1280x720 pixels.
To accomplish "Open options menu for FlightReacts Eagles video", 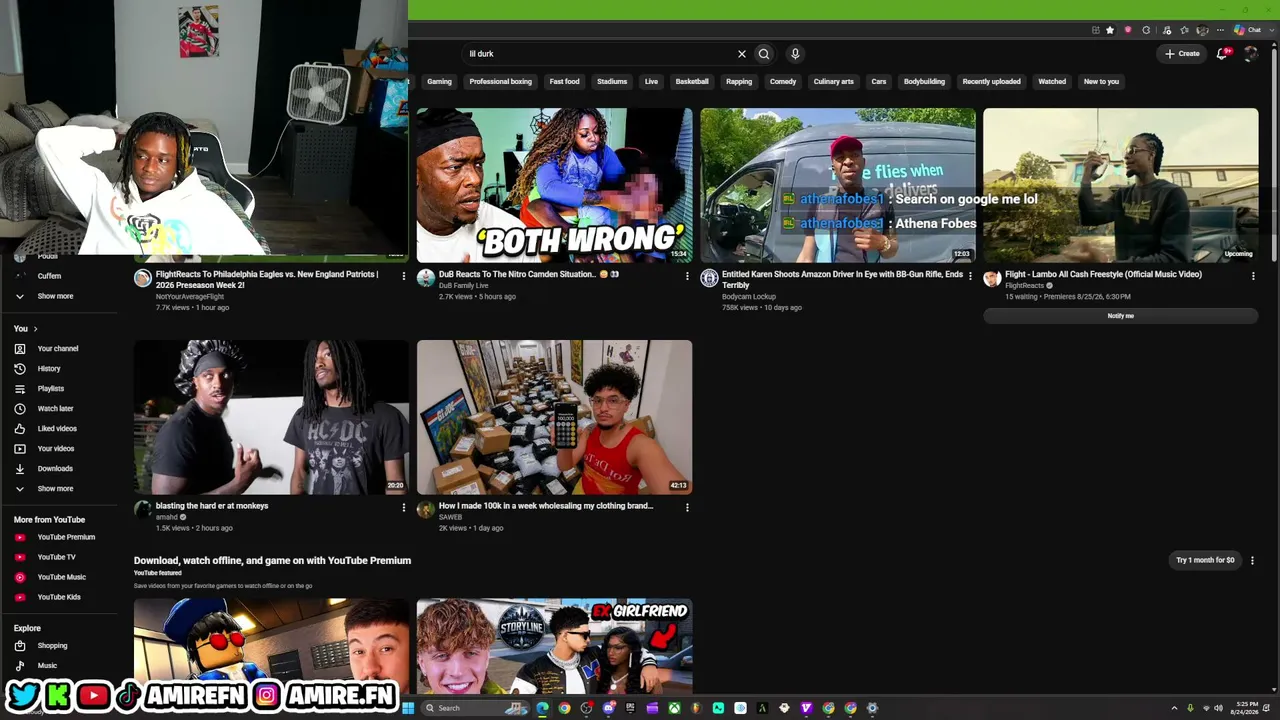I will 404,276.
